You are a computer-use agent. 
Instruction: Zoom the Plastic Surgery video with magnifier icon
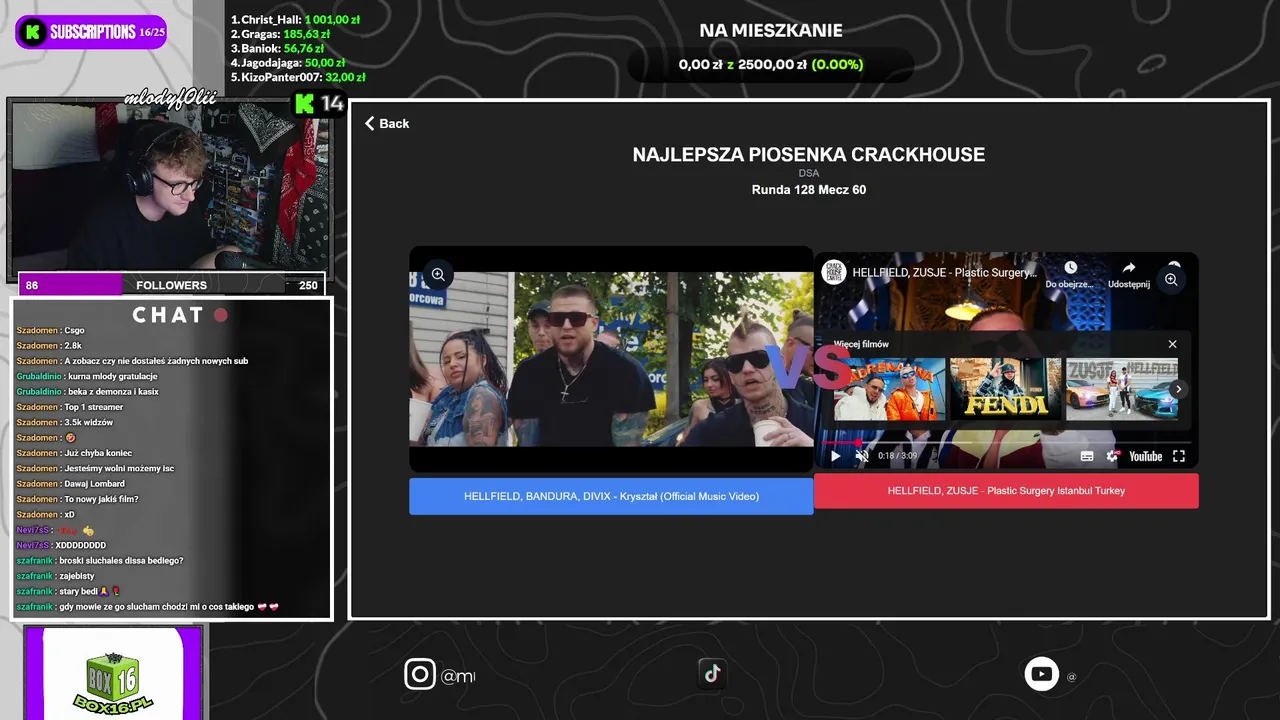coord(1171,280)
